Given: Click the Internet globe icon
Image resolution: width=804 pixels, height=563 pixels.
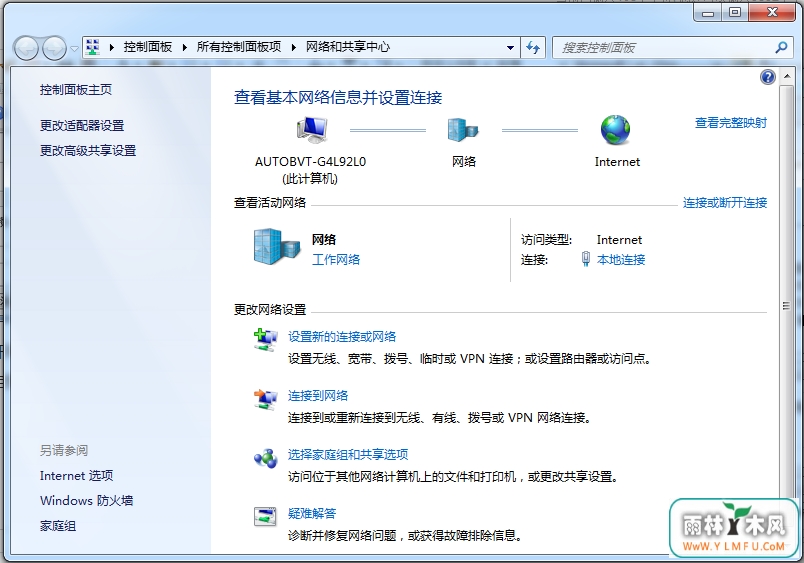Looking at the screenshot, I should click(x=615, y=129).
